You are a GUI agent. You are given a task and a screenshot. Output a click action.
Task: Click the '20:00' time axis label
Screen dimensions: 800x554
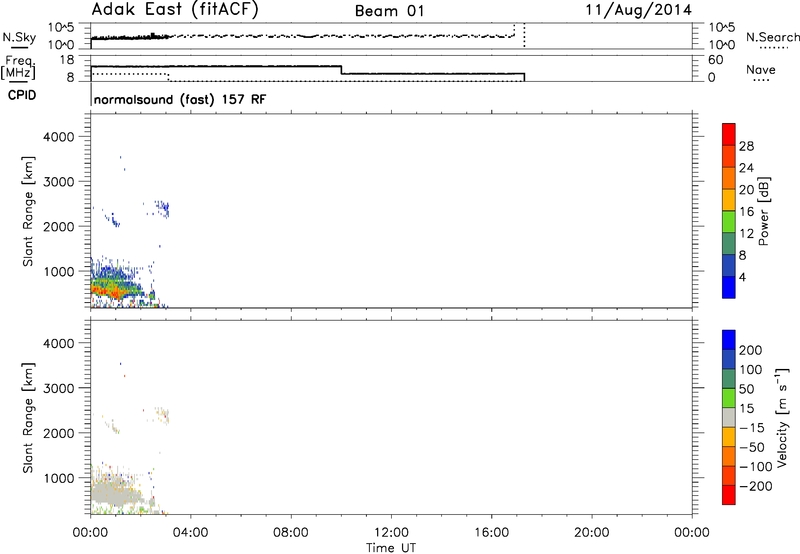(592, 533)
